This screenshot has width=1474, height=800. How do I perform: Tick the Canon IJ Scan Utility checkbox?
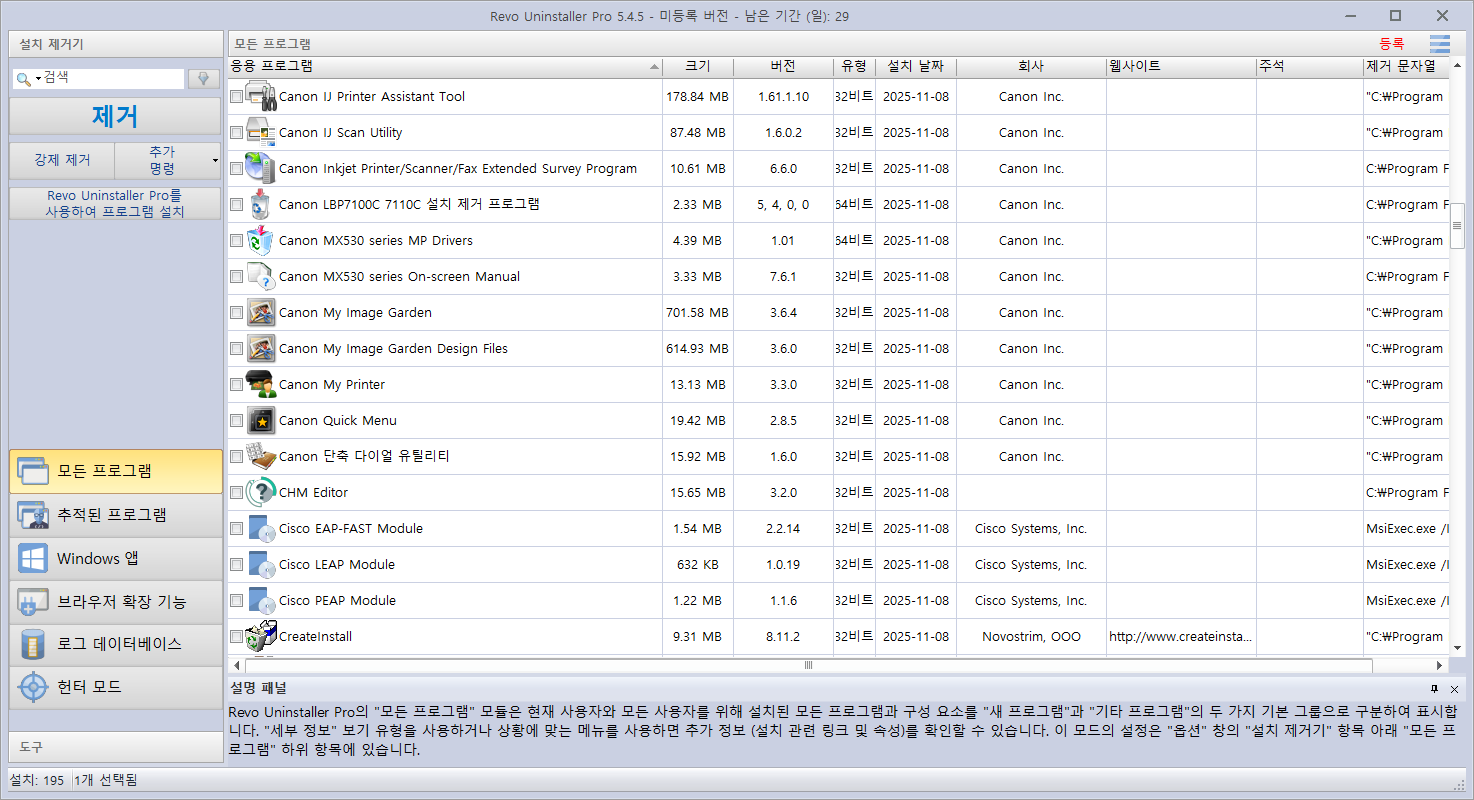pos(236,133)
